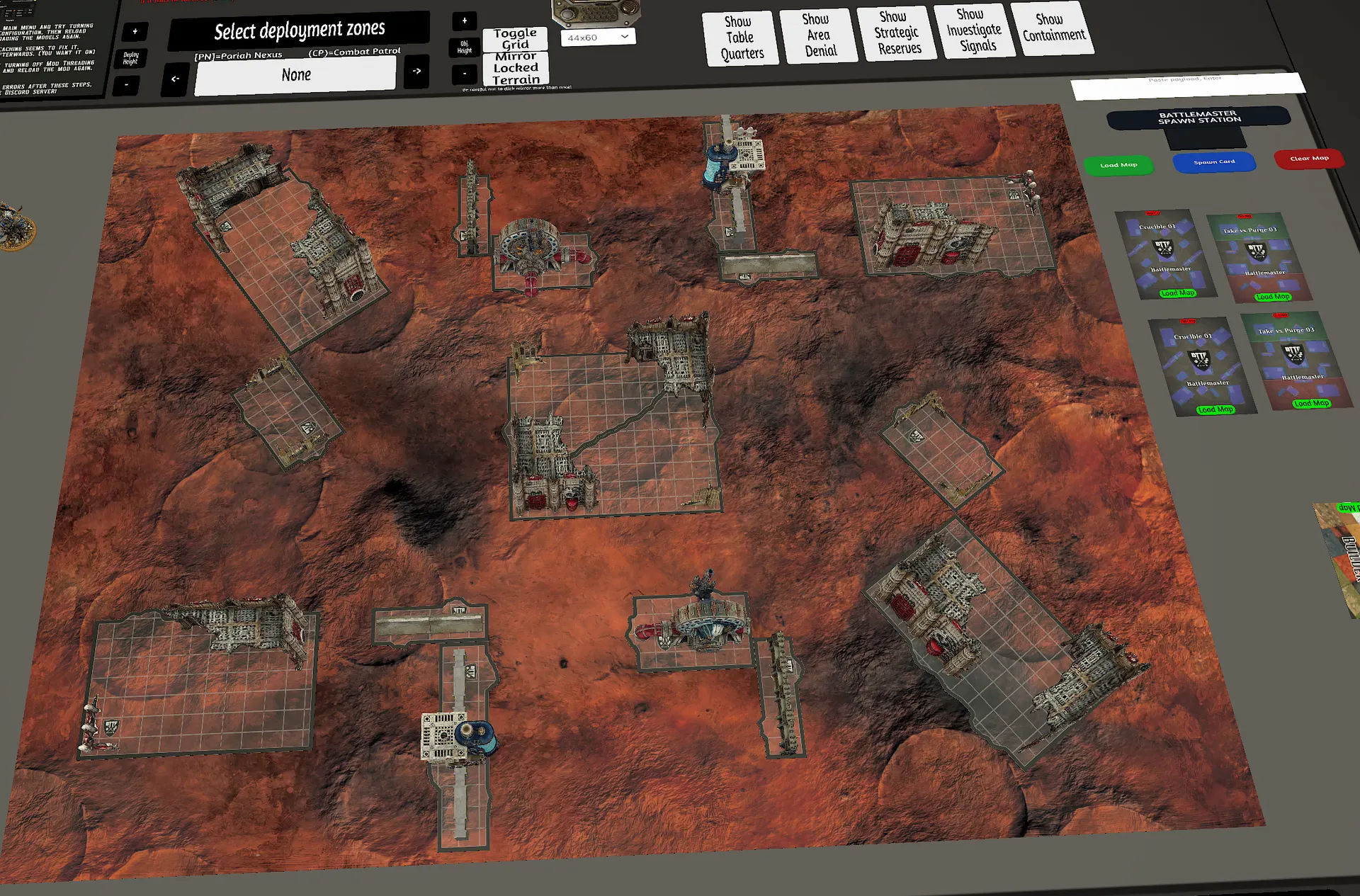1360x896 pixels.
Task: Click BTTF shield emblem on lower-left ruin footprint
Action: (x=111, y=727)
